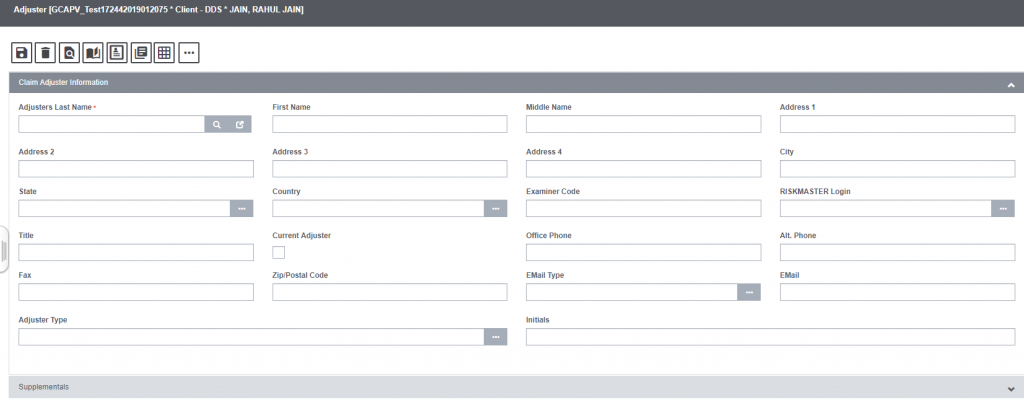The image size is (1024, 400).
Task: Click the First Name input field
Action: (389, 124)
